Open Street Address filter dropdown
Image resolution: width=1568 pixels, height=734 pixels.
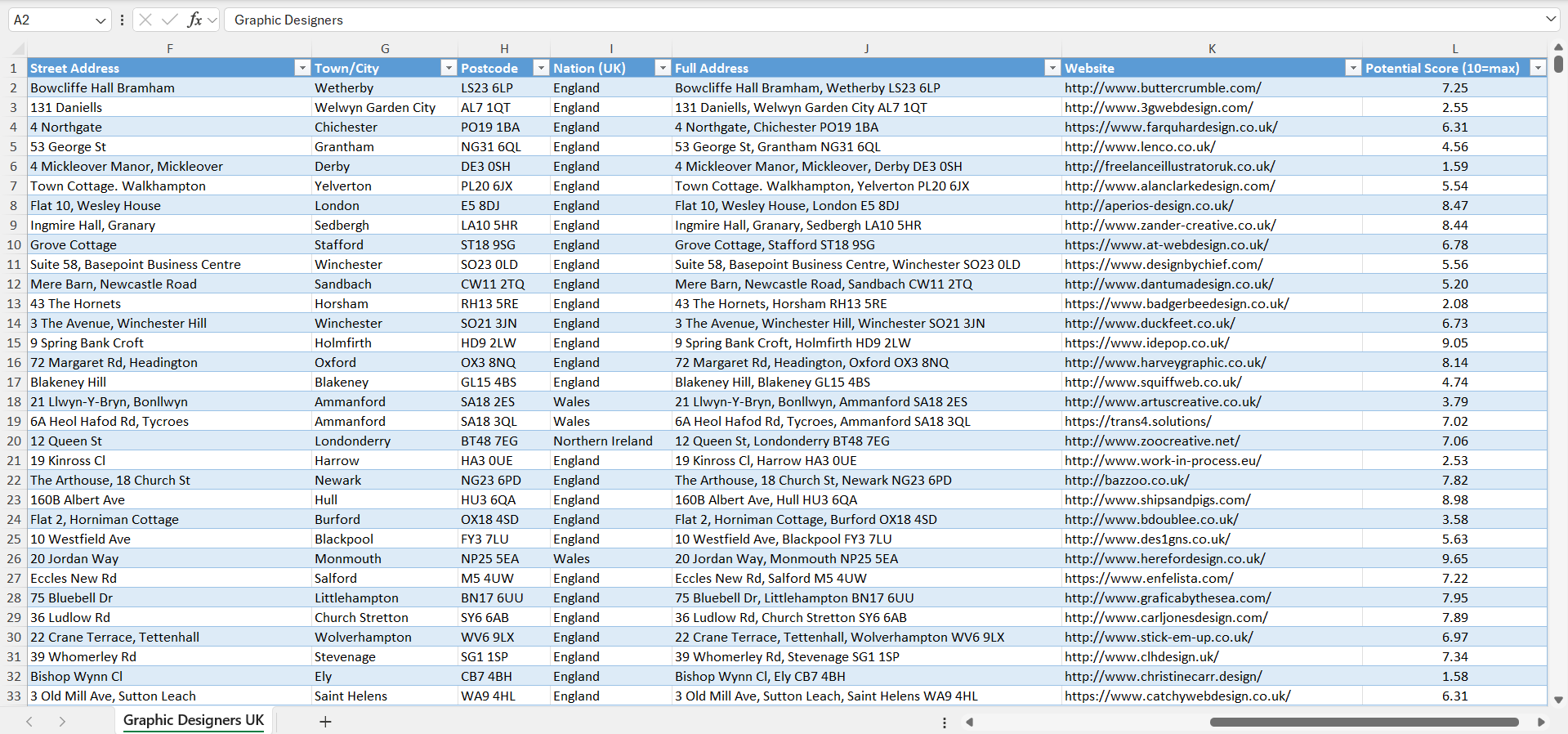pyautogui.click(x=302, y=68)
